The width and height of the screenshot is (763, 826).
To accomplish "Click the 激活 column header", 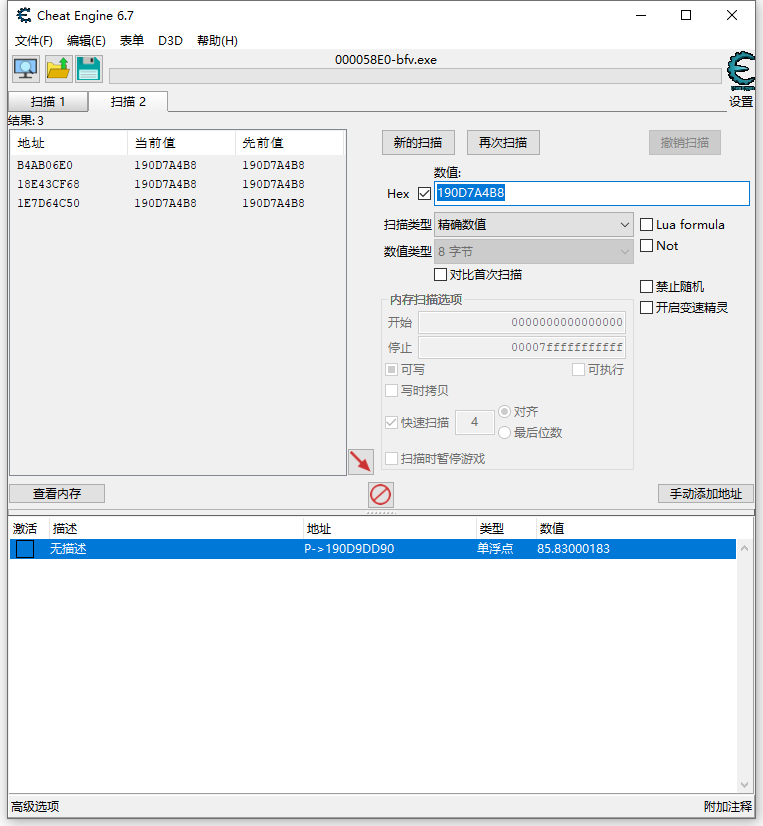I will [25, 528].
